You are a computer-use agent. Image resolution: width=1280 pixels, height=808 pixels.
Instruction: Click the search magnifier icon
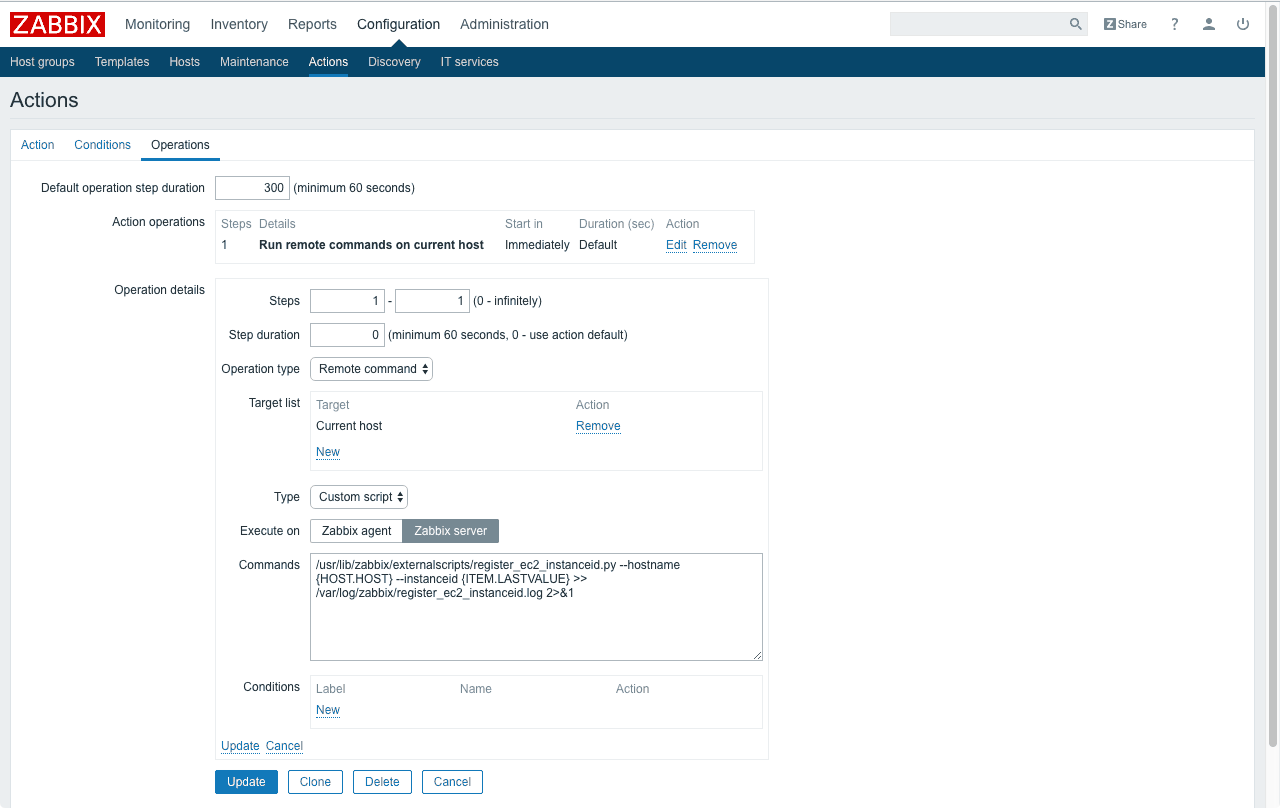click(x=1076, y=24)
